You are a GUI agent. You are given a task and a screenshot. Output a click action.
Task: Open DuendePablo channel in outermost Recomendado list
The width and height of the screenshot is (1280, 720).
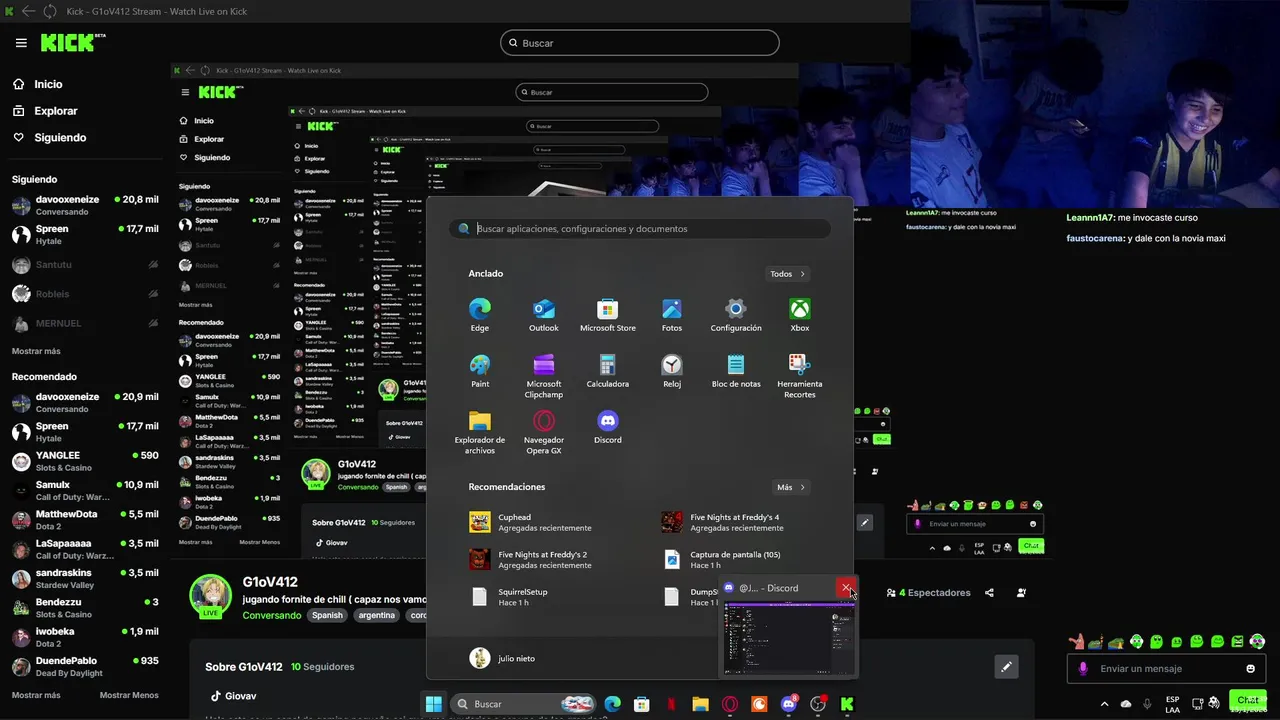tap(85, 667)
